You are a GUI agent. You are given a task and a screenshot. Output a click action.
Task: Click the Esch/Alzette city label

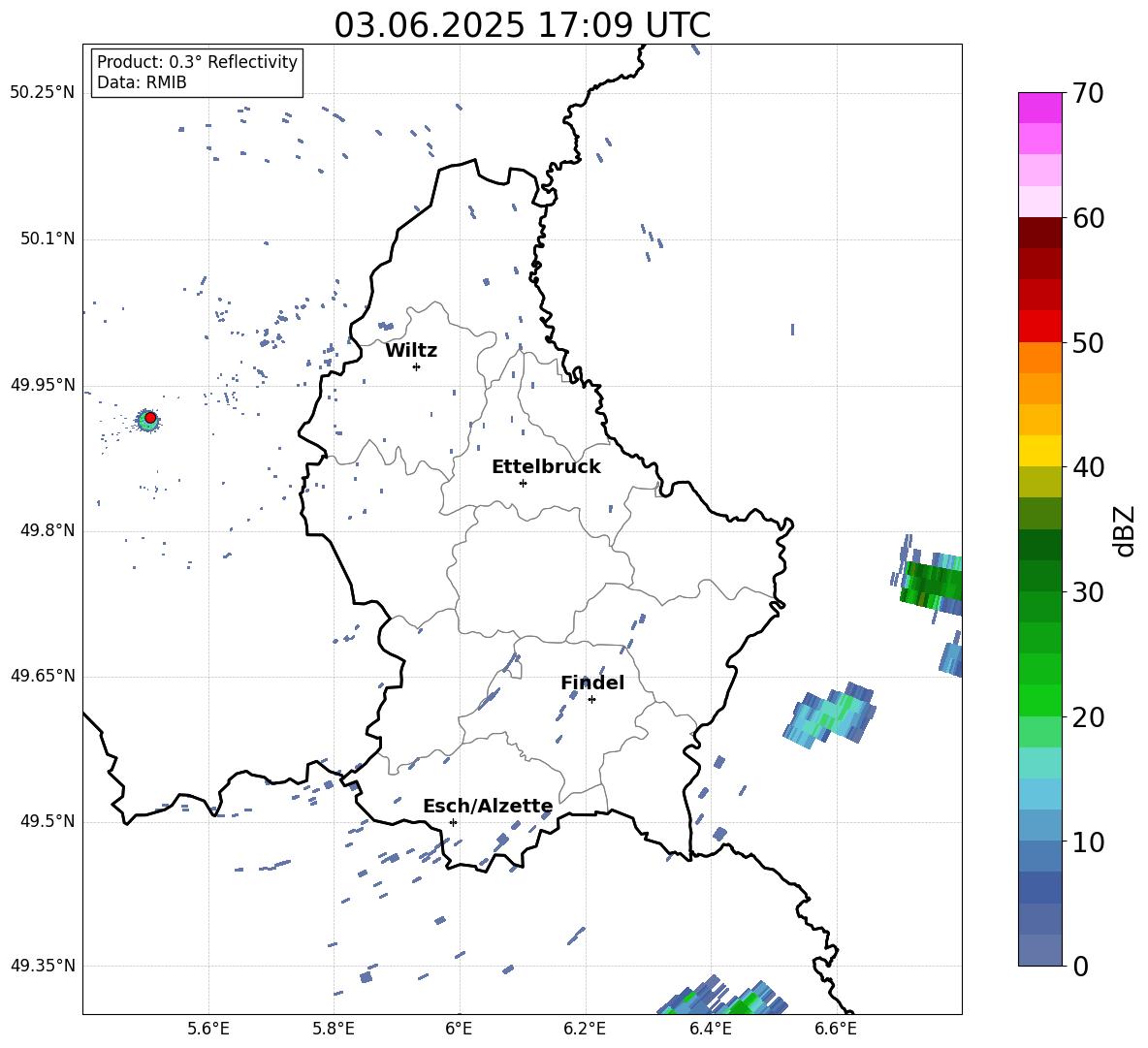point(489,807)
